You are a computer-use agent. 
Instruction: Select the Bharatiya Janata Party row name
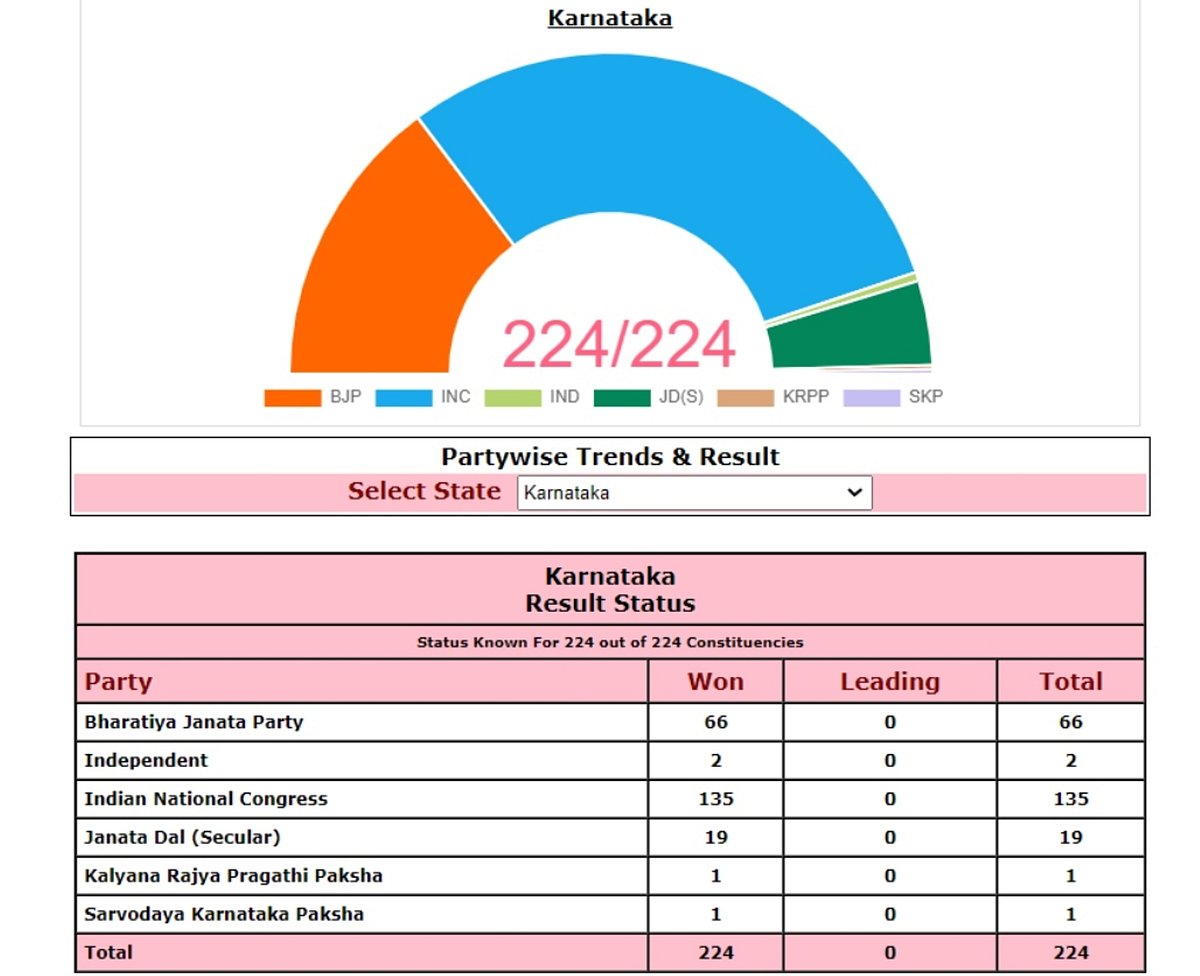(x=193, y=721)
